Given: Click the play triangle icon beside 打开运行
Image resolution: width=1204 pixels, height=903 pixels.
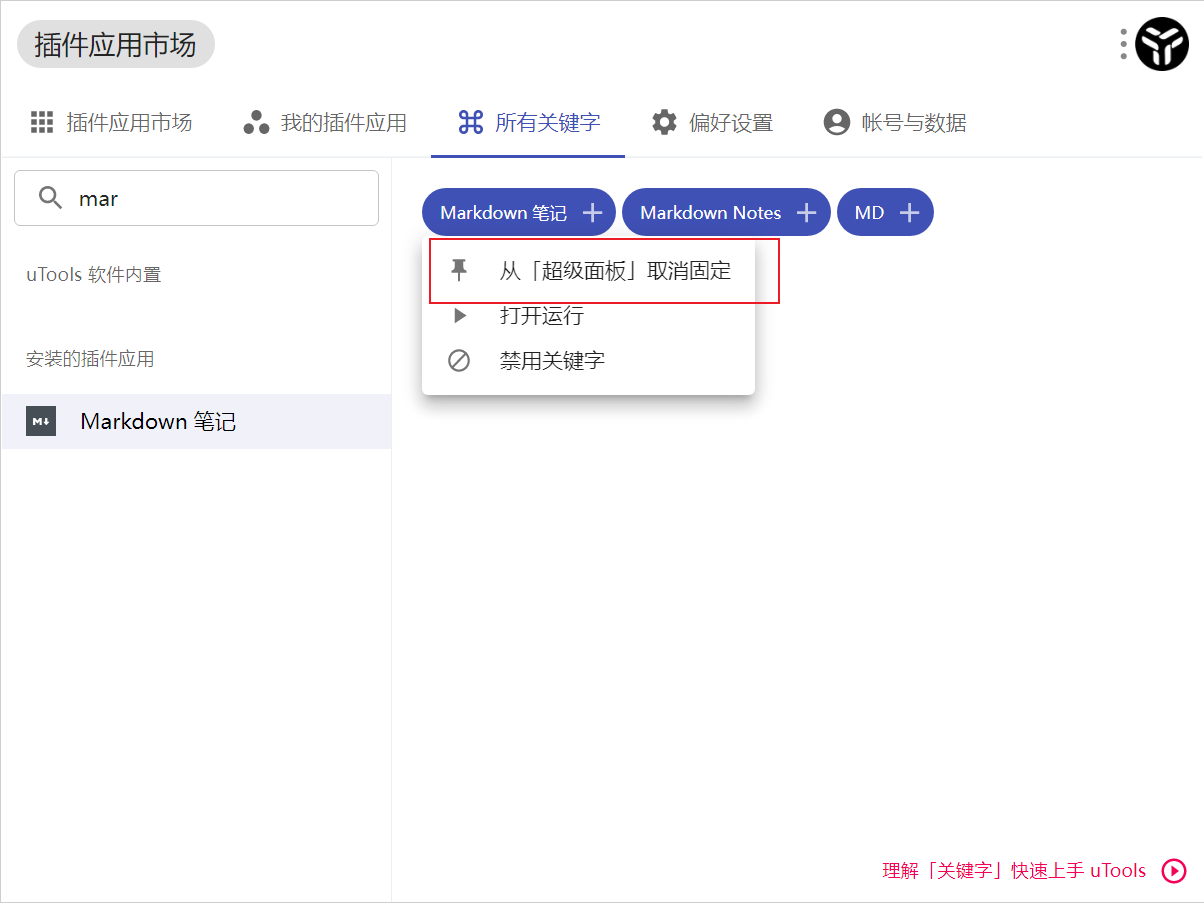Looking at the screenshot, I should (460, 316).
